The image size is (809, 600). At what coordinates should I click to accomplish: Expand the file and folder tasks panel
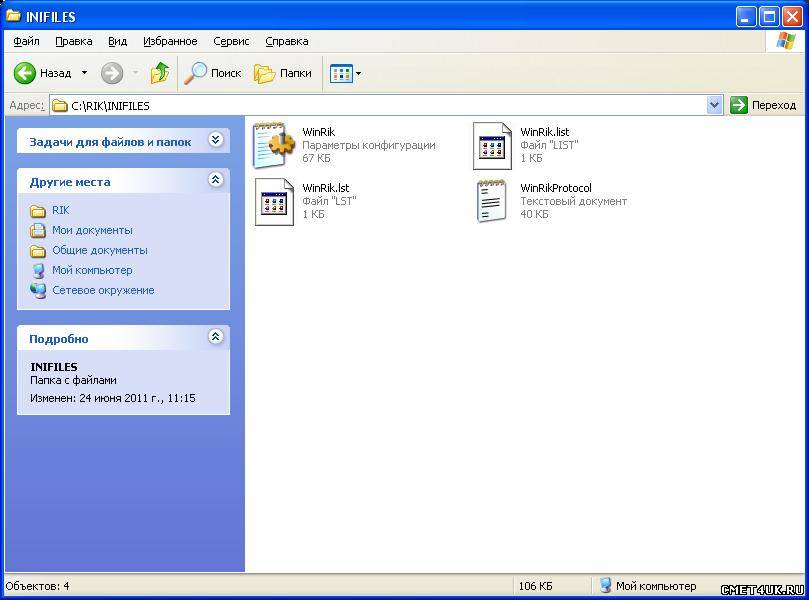point(216,139)
